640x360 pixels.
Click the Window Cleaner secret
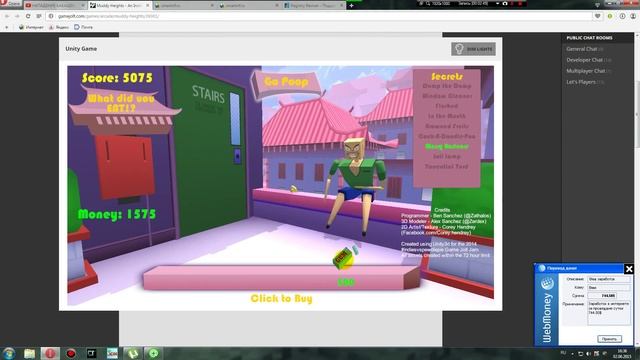point(447,96)
